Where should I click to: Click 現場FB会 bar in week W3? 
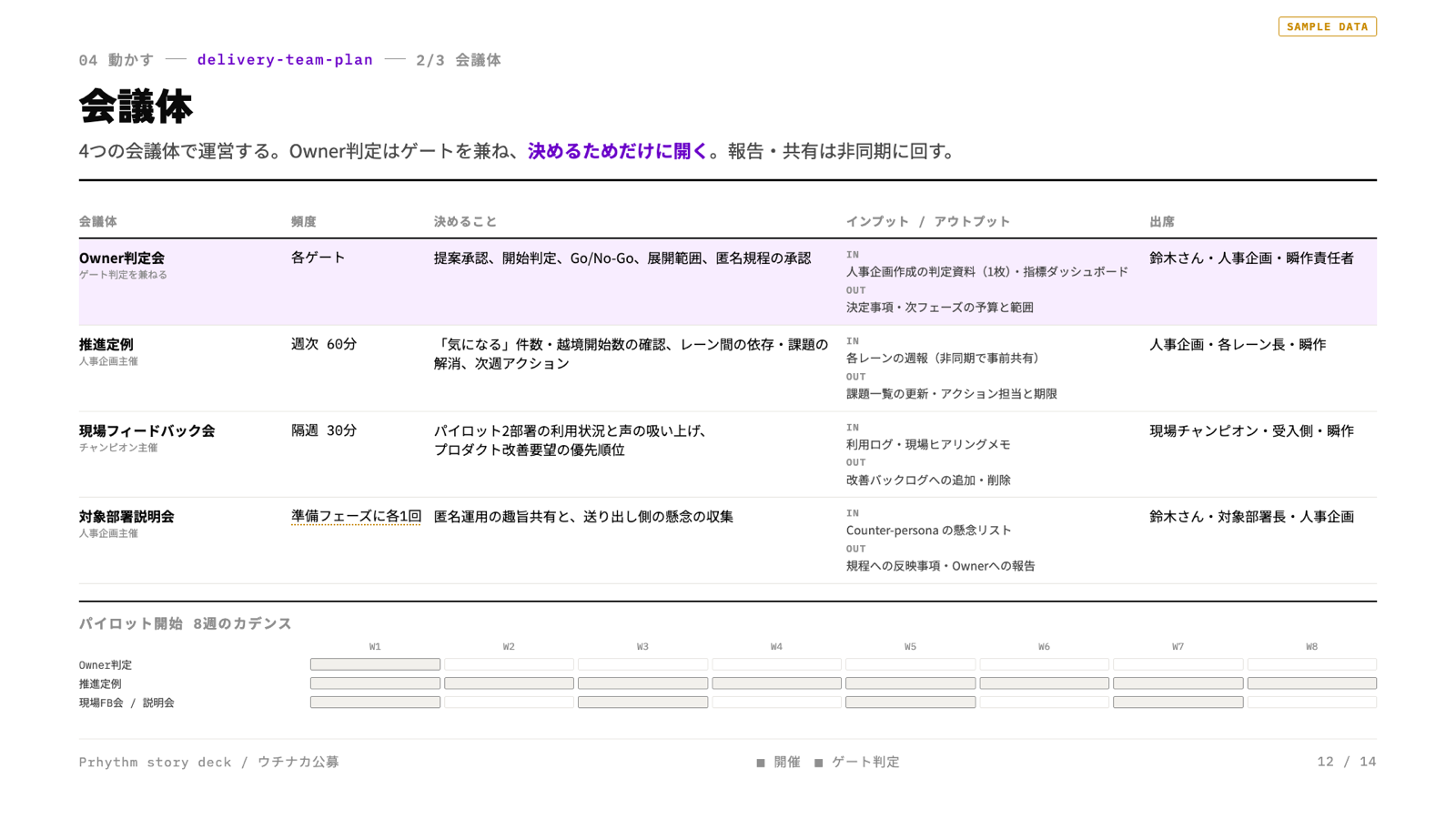click(x=642, y=703)
